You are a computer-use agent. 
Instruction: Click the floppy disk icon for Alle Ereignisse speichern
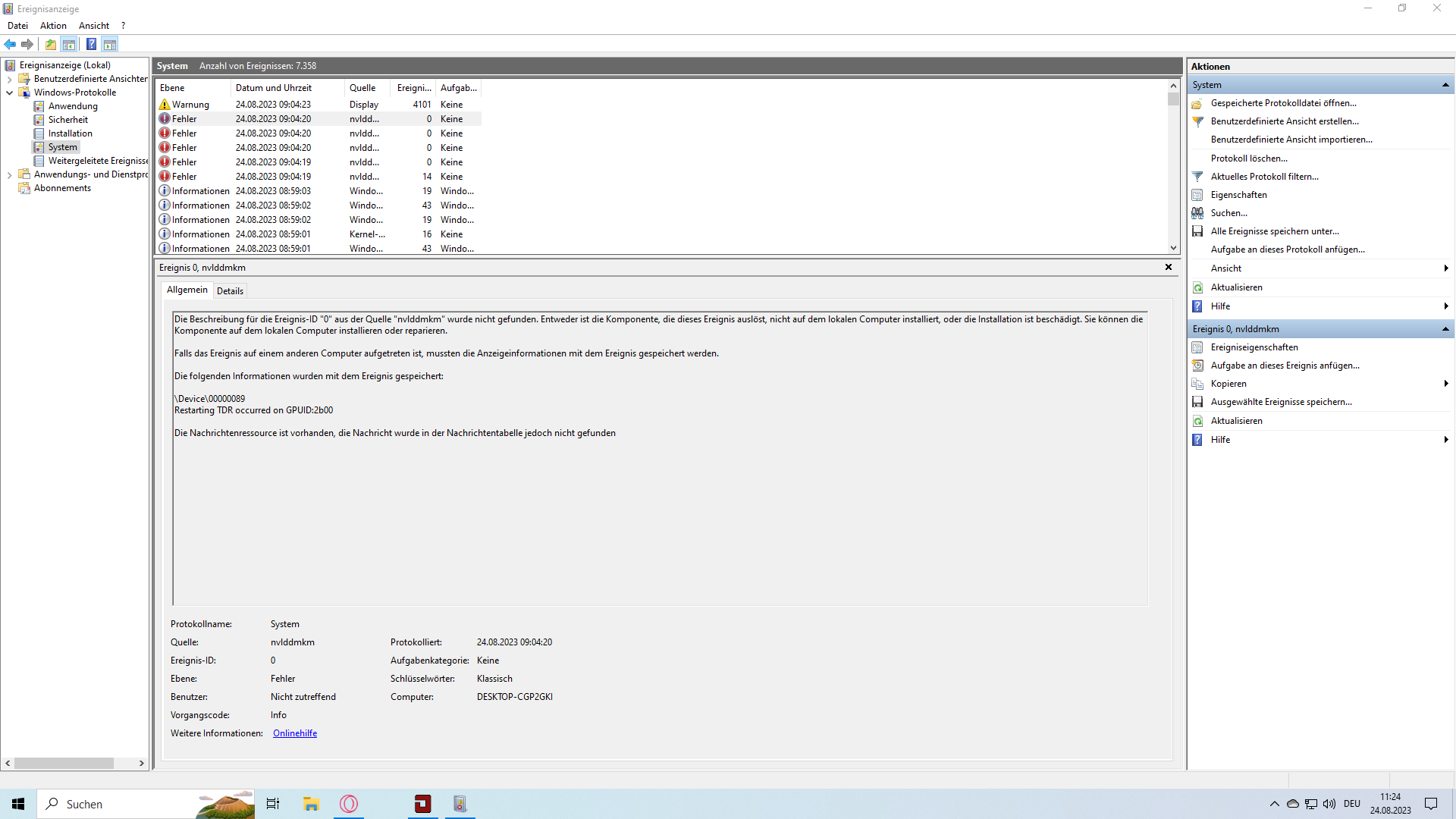[1197, 231]
